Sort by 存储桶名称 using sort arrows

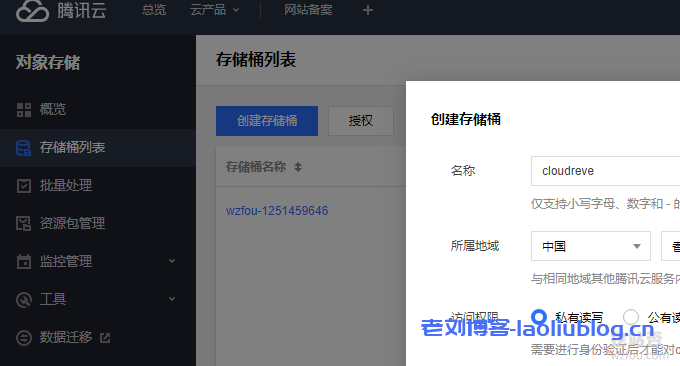point(298,167)
